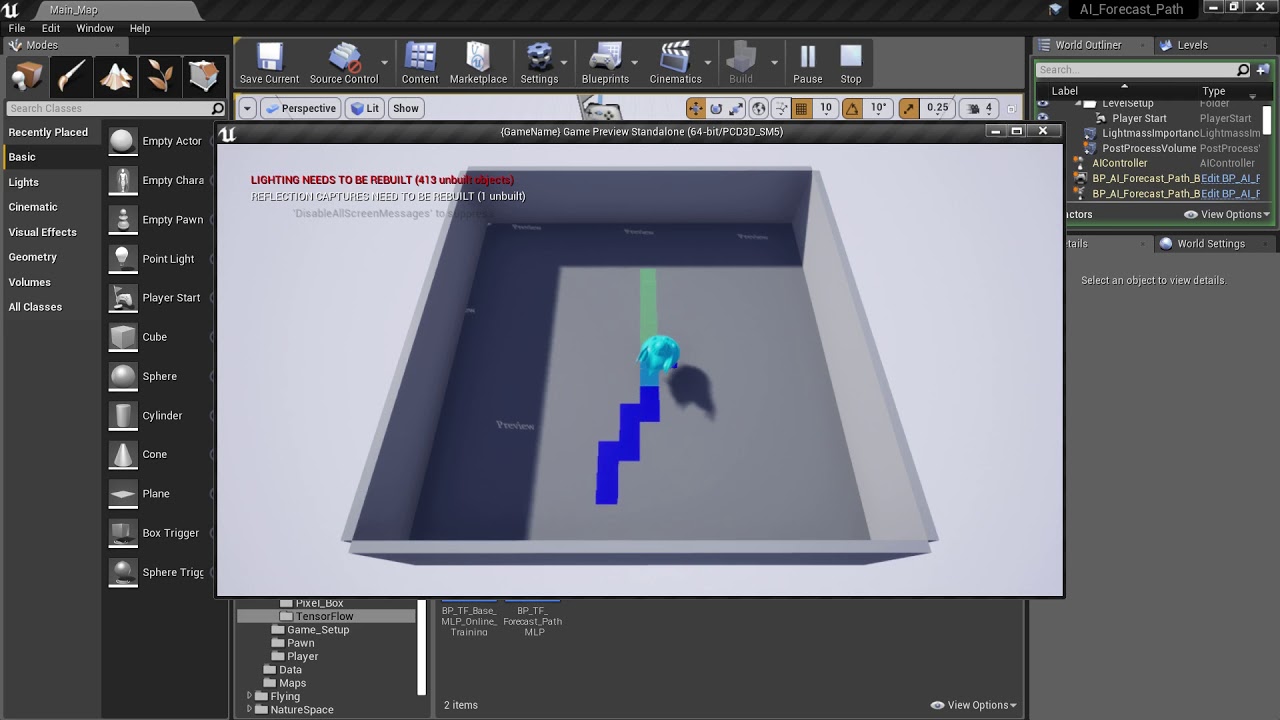Select the Paint mode brush icon
This screenshot has width=1280, height=720.
click(71, 76)
